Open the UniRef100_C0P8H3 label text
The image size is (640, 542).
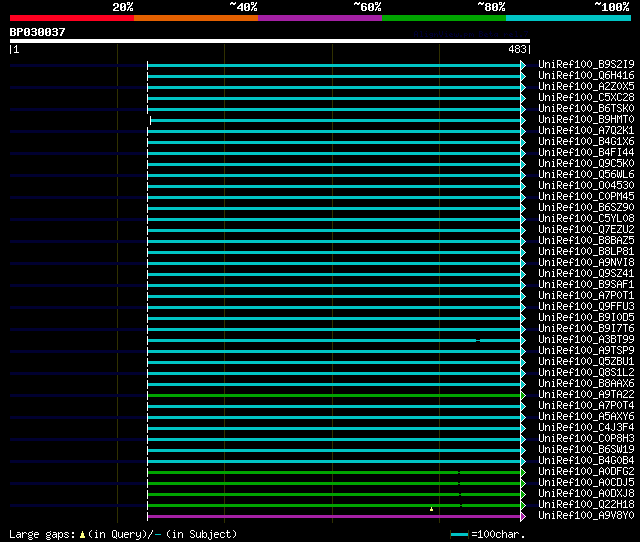tap(586, 439)
